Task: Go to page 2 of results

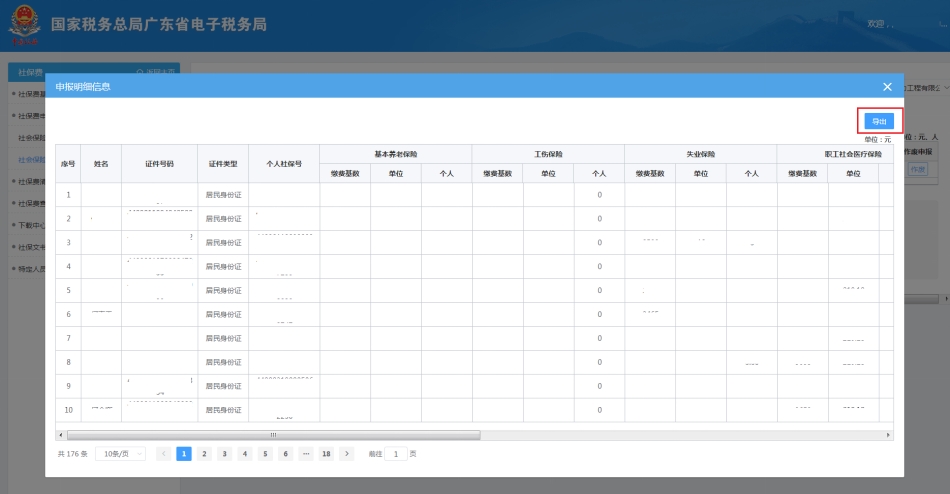Action: (204, 454)
